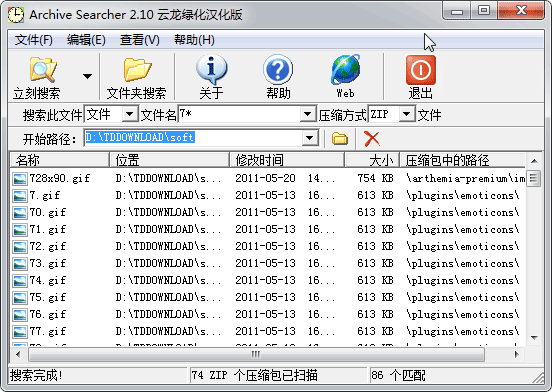The width and height of the screenshot is (552, 392).
Task: Sort by the 名称 column header
Action: [59, 160]
